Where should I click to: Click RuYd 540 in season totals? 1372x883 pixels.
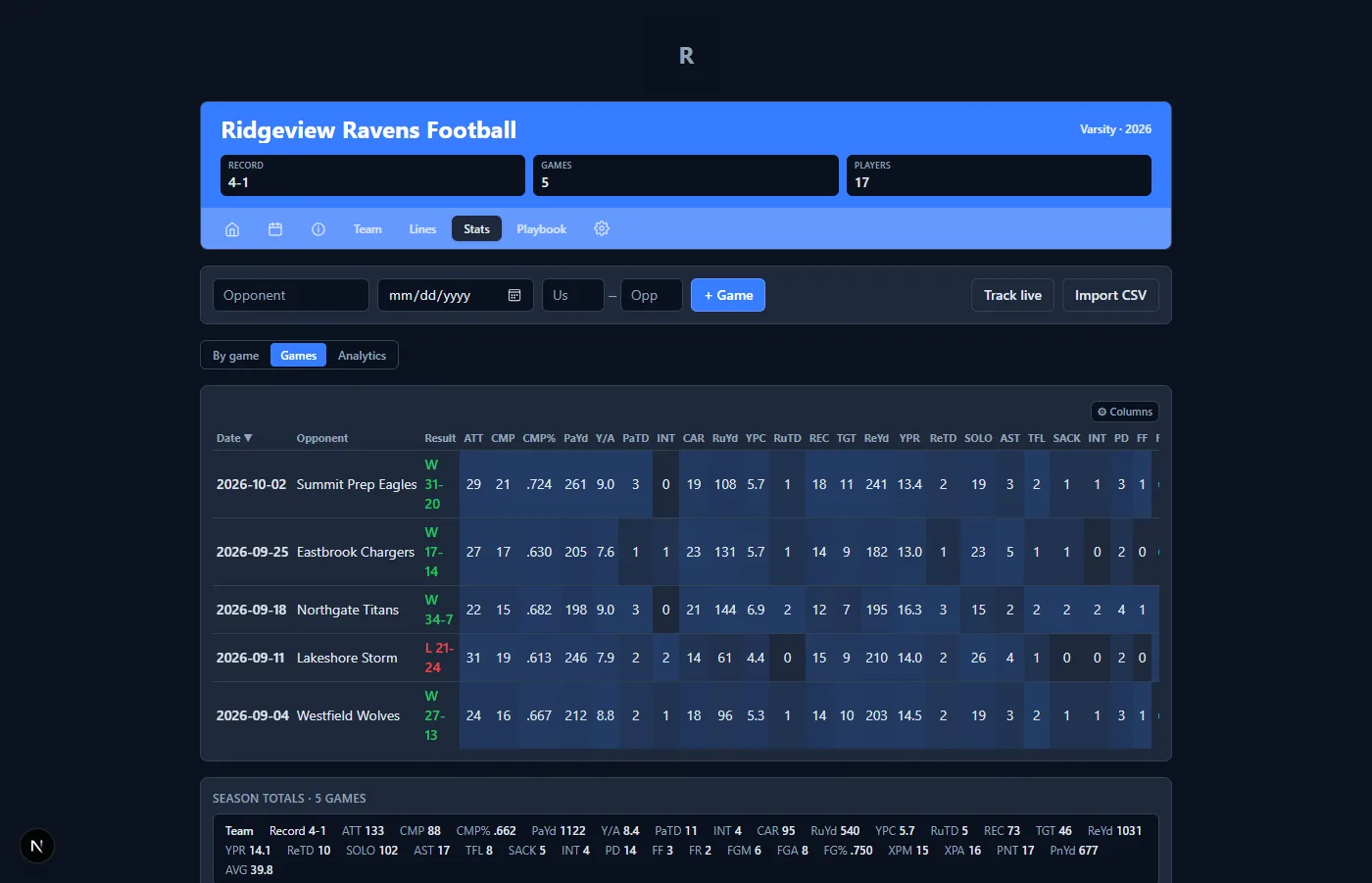coord(835,831)
